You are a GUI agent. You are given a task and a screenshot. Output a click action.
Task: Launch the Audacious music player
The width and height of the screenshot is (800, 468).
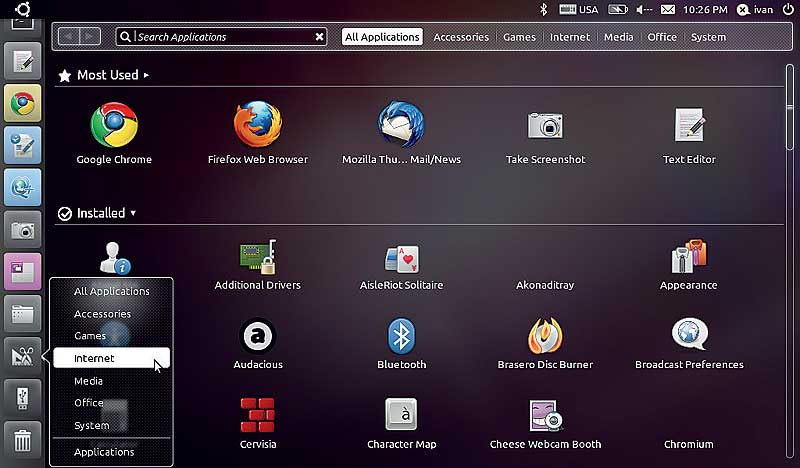(258, 343)
